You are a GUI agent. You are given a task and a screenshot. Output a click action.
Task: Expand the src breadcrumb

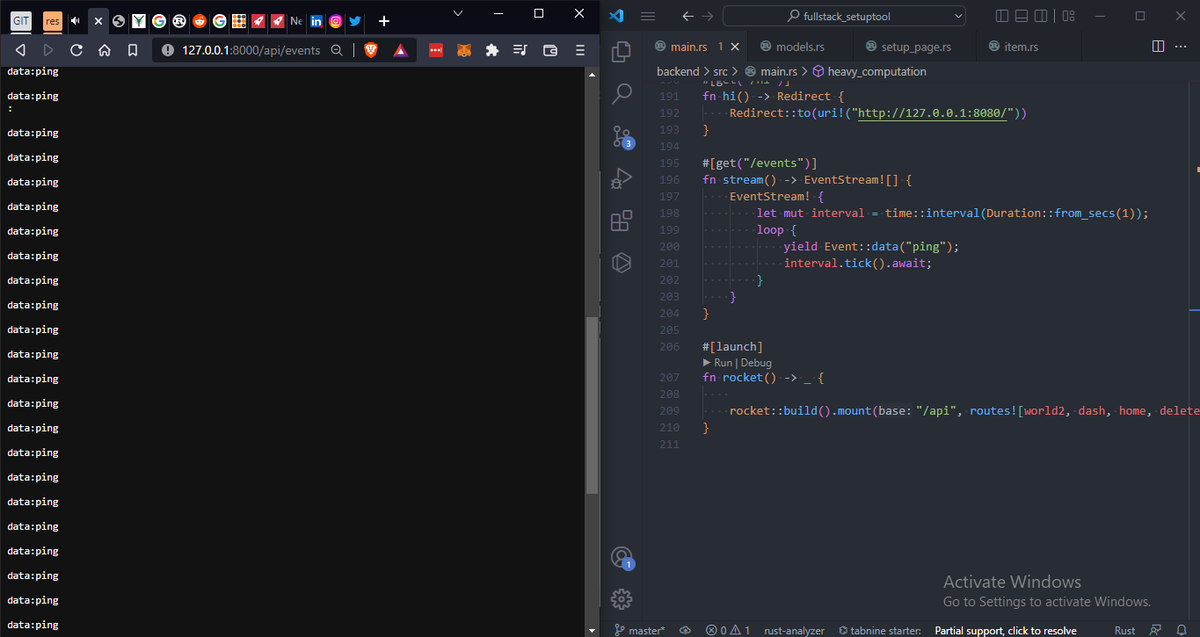pos(720,72)
